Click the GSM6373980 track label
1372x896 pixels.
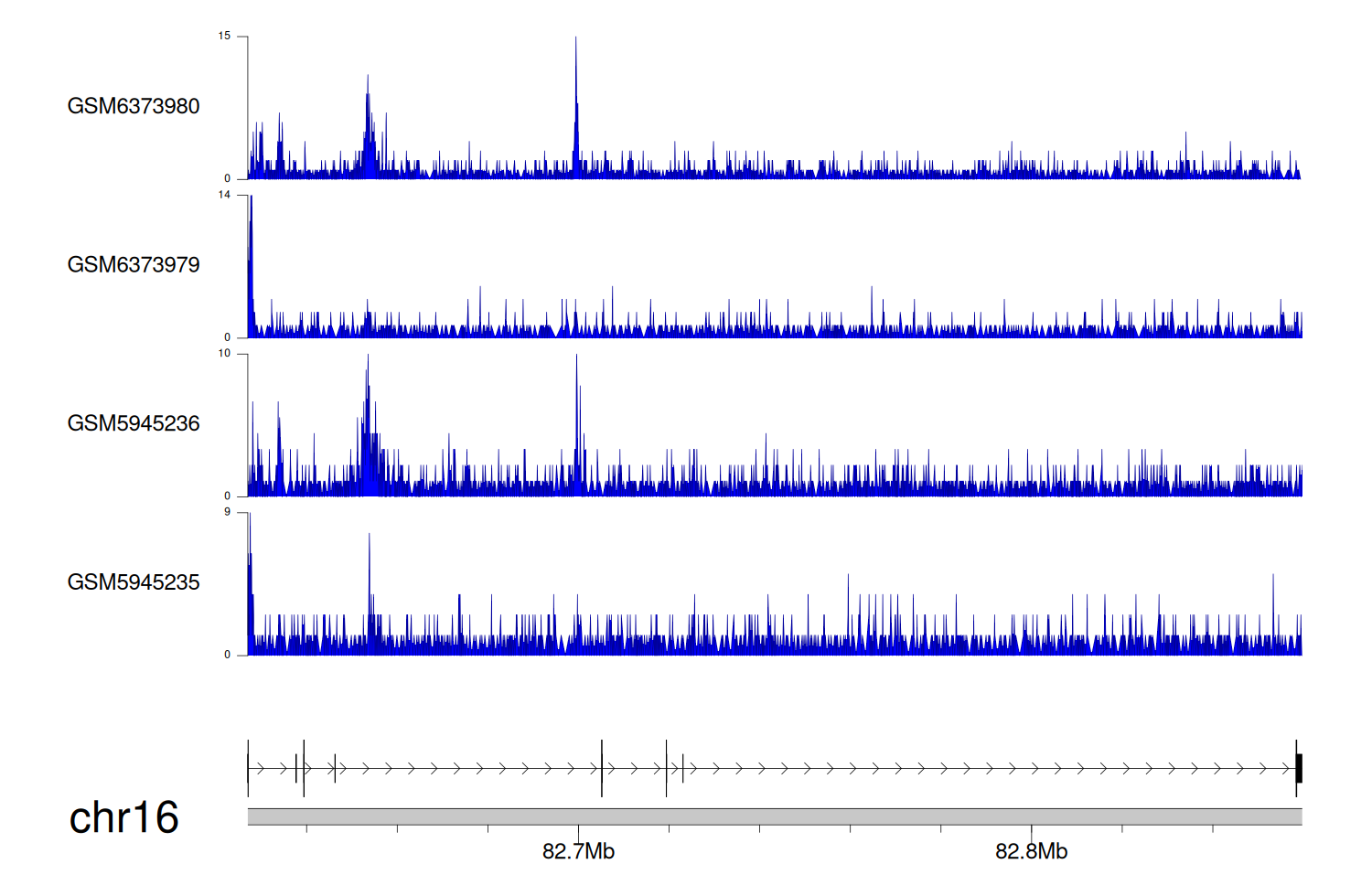[134, 106]
